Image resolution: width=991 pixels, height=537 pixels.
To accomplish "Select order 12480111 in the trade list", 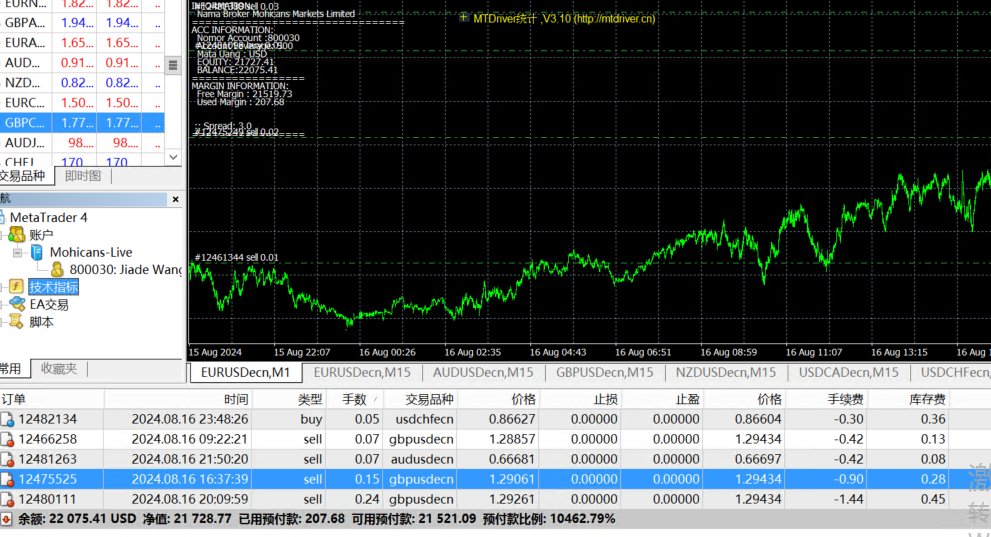I will (47, 499).
